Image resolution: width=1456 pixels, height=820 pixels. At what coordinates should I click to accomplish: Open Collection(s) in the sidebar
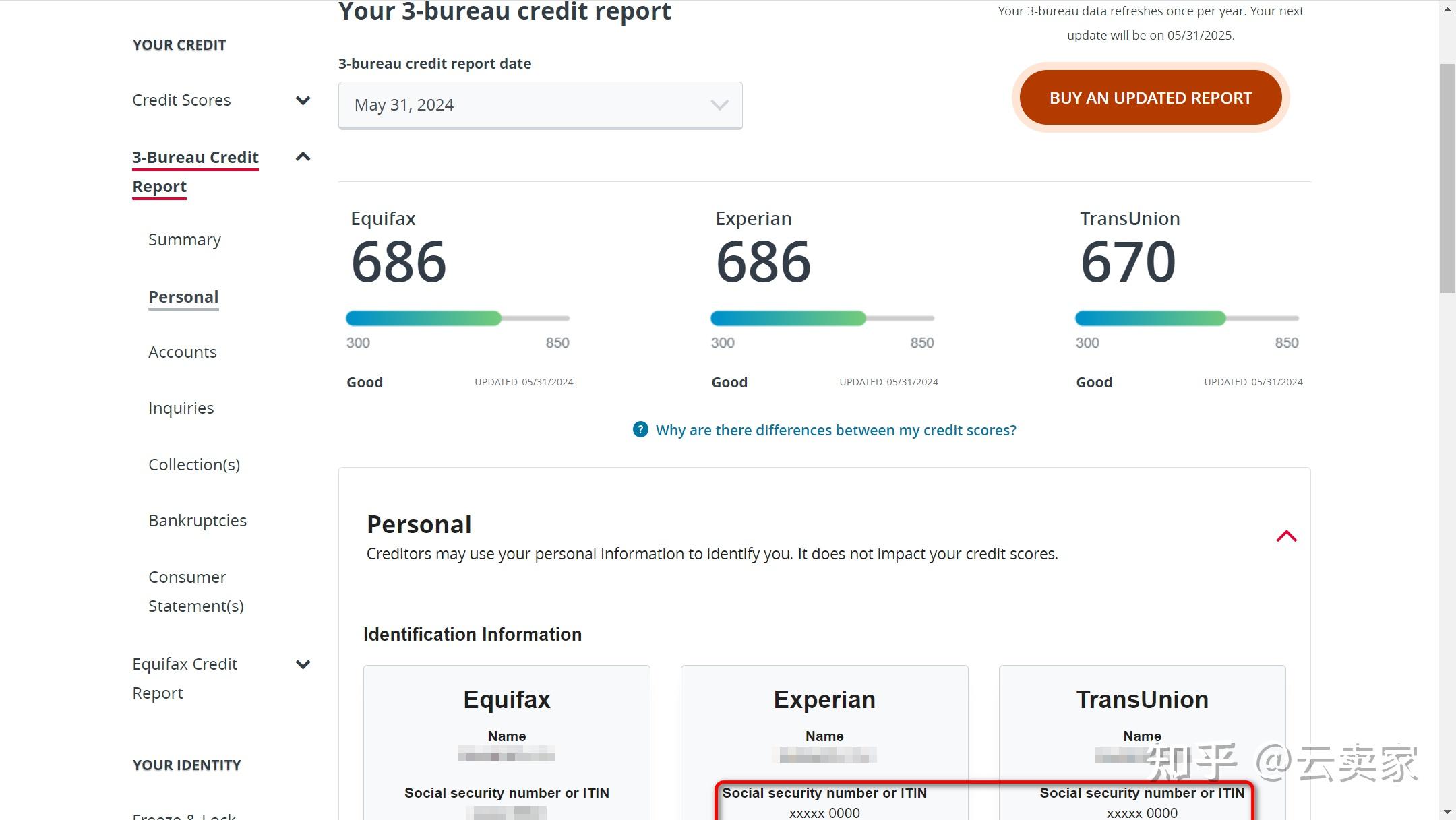(x=194, y=465)
